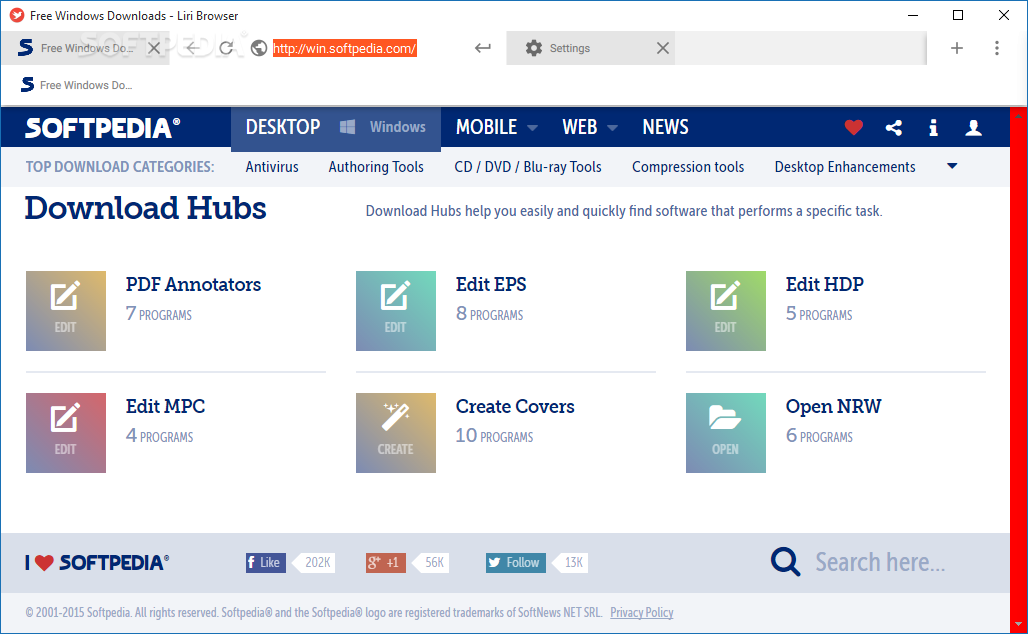Open the Open NRW hub link
This screenshot has width=1028, height=634.
coord(833,406)
